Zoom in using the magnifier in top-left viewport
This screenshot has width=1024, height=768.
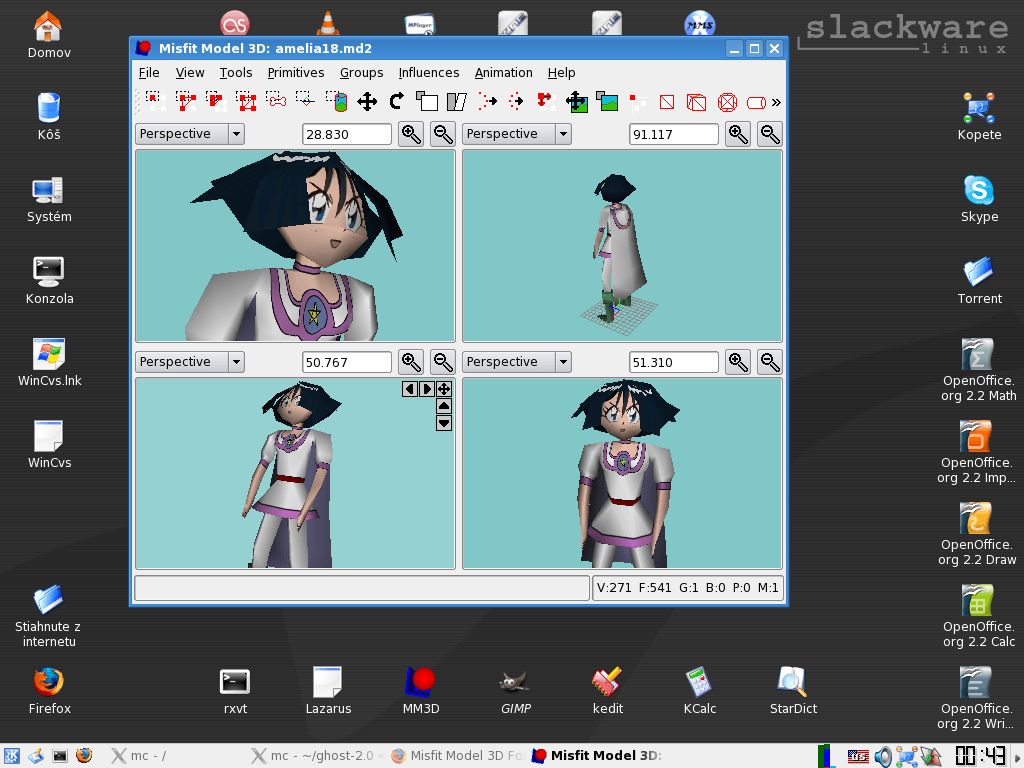coord(410,134)
